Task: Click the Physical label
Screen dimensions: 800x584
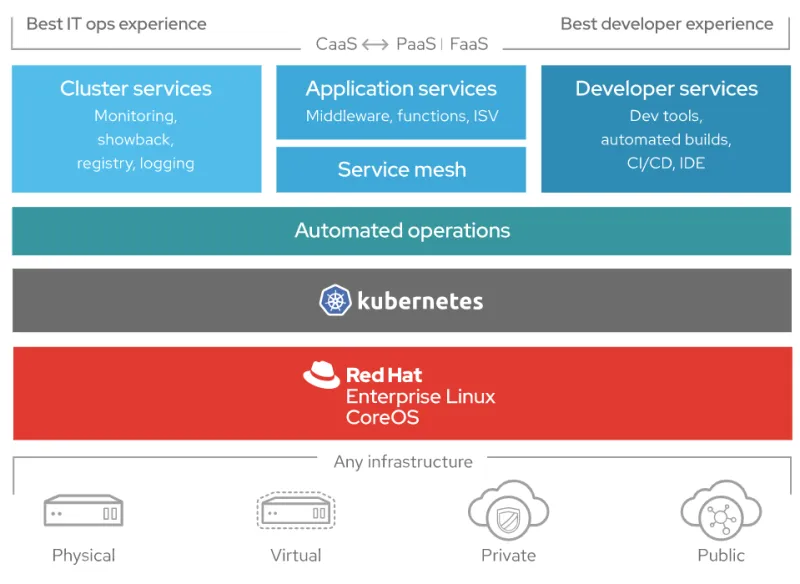Action: 84,555
